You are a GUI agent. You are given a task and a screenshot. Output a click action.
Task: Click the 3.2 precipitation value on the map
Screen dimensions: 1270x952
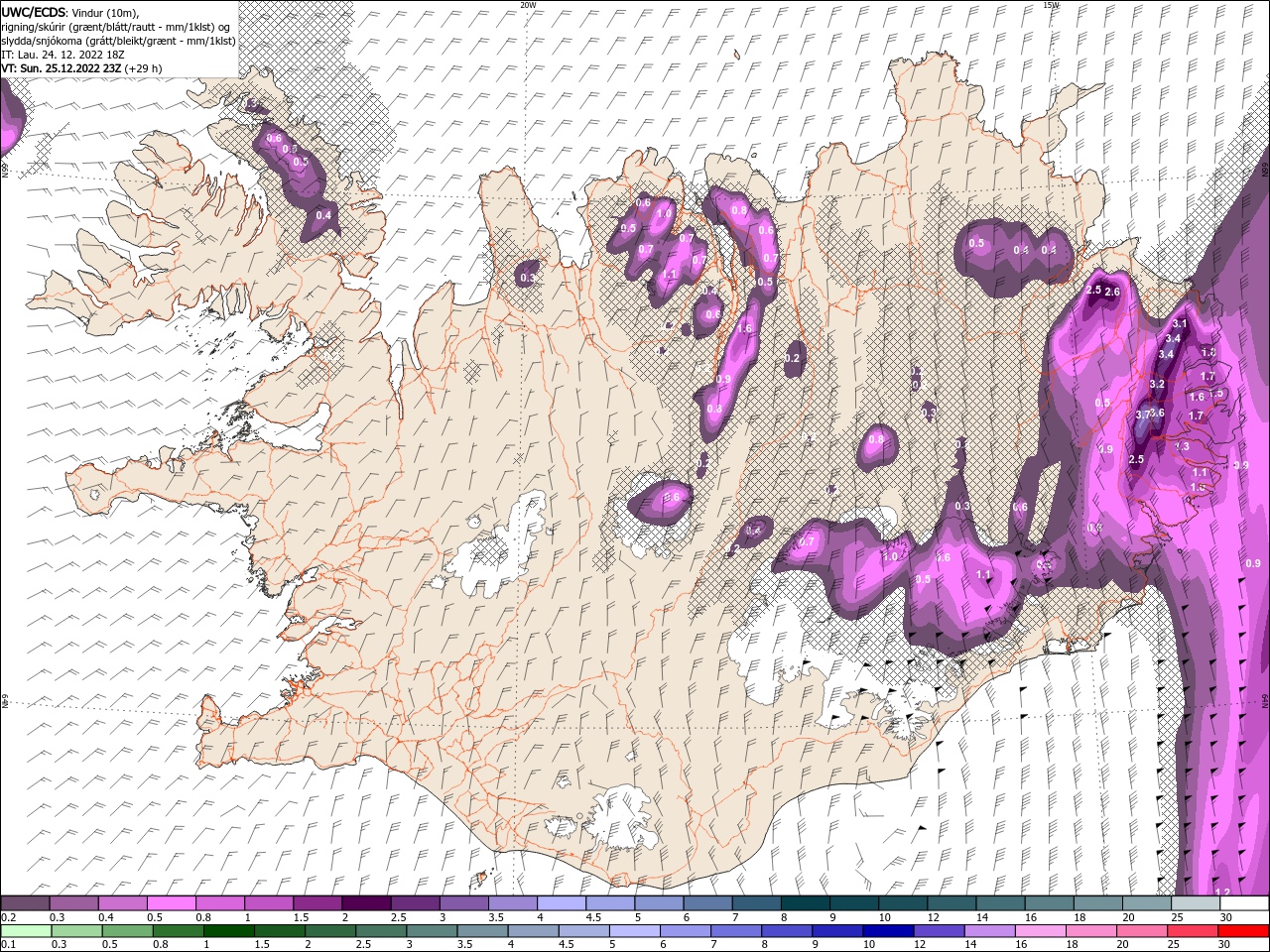tap(1157, 384)
